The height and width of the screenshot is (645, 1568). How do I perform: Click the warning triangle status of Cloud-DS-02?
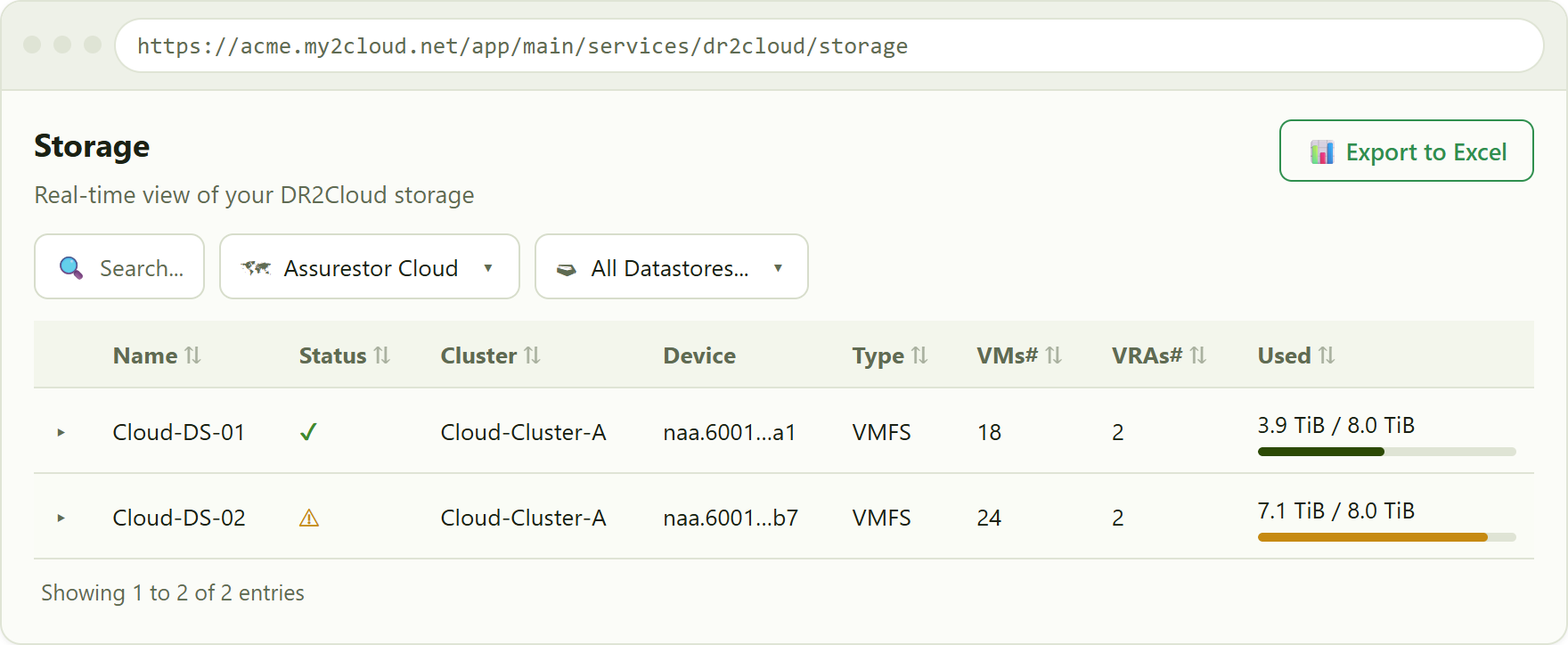pos(309,518)
